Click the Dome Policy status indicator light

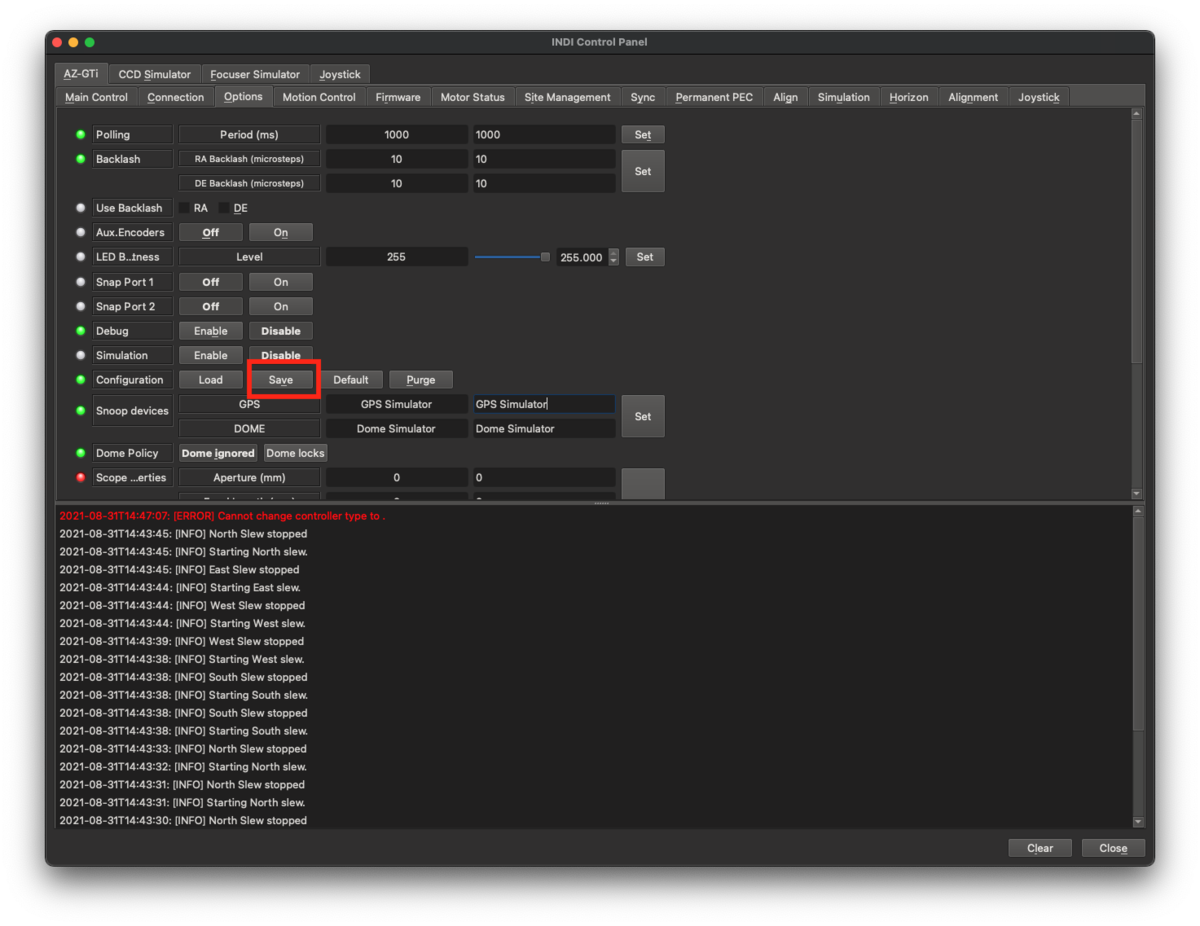click(81, 454)
